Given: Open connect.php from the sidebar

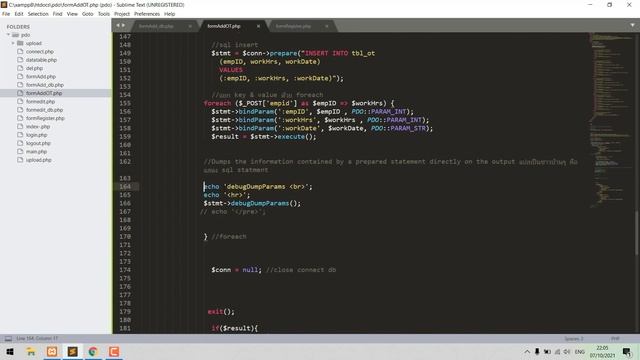Looking at the screenshot, I should click(x=40, y=52).
